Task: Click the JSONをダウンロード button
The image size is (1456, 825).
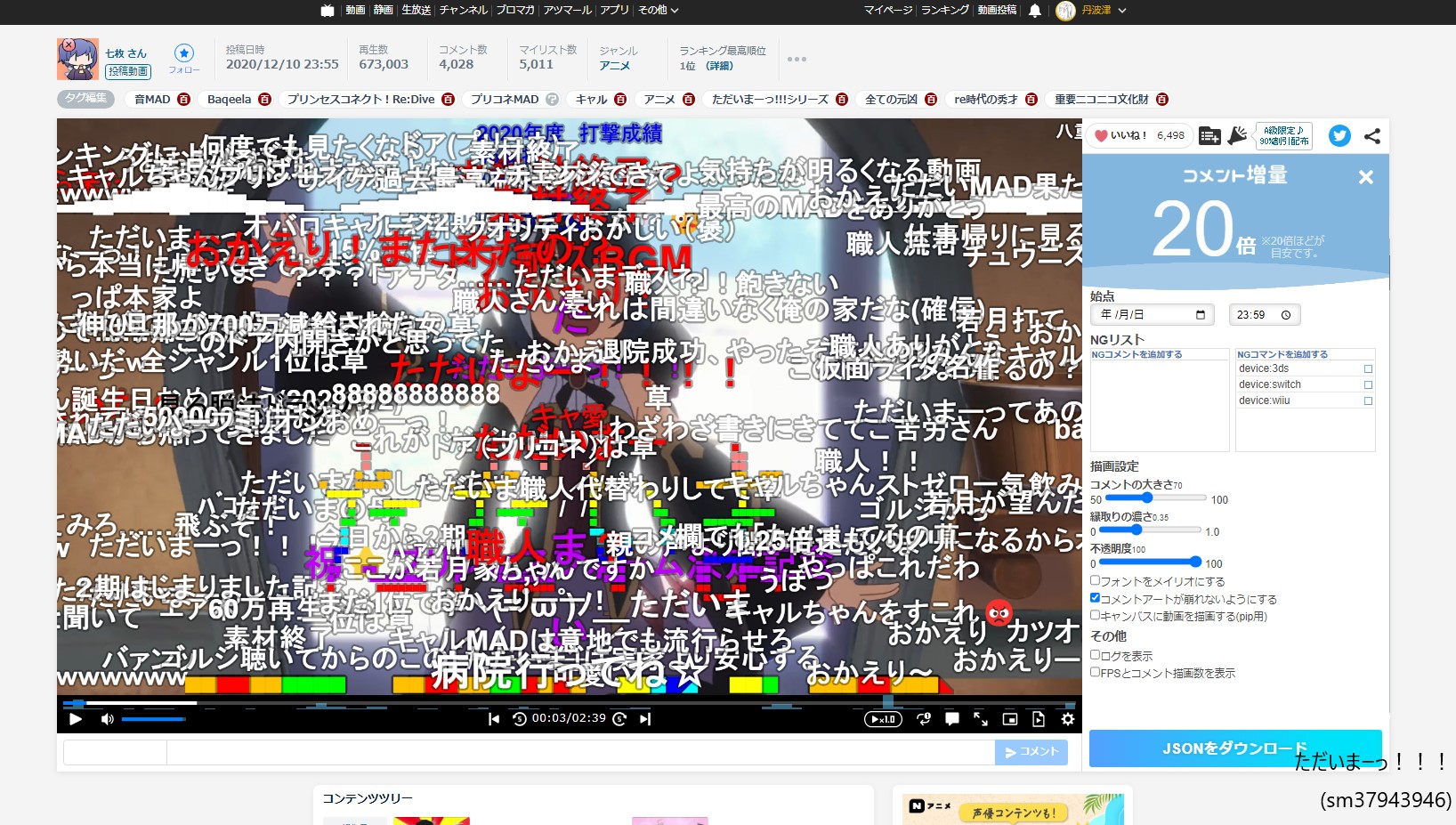Action: 1235,748
